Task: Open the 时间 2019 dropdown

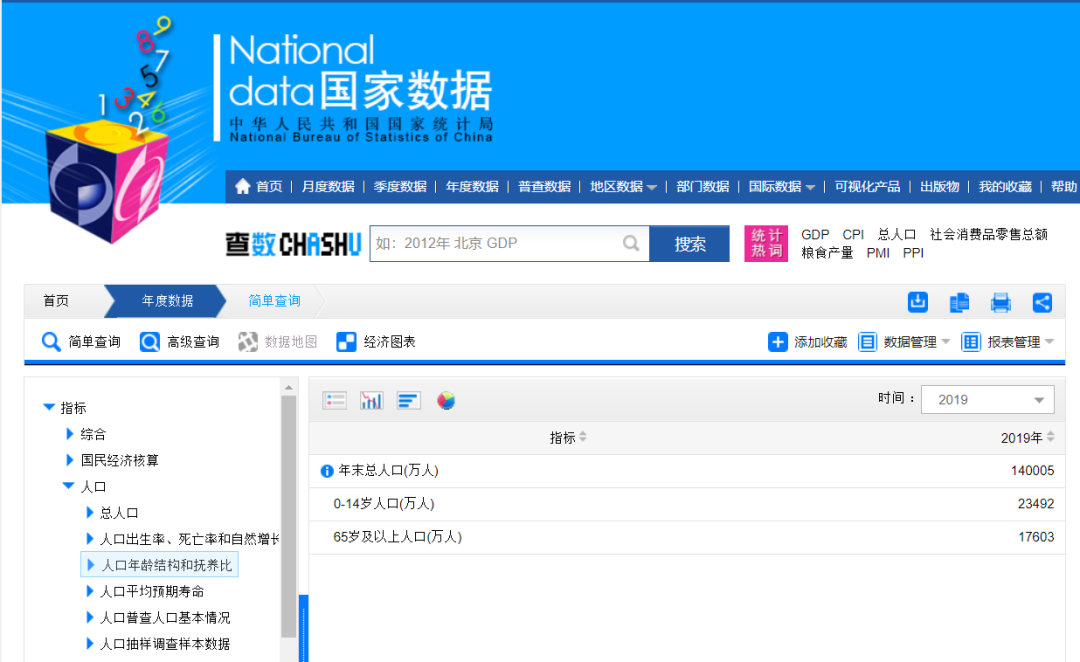Action: pyautogui.click(x=987, y=399)
